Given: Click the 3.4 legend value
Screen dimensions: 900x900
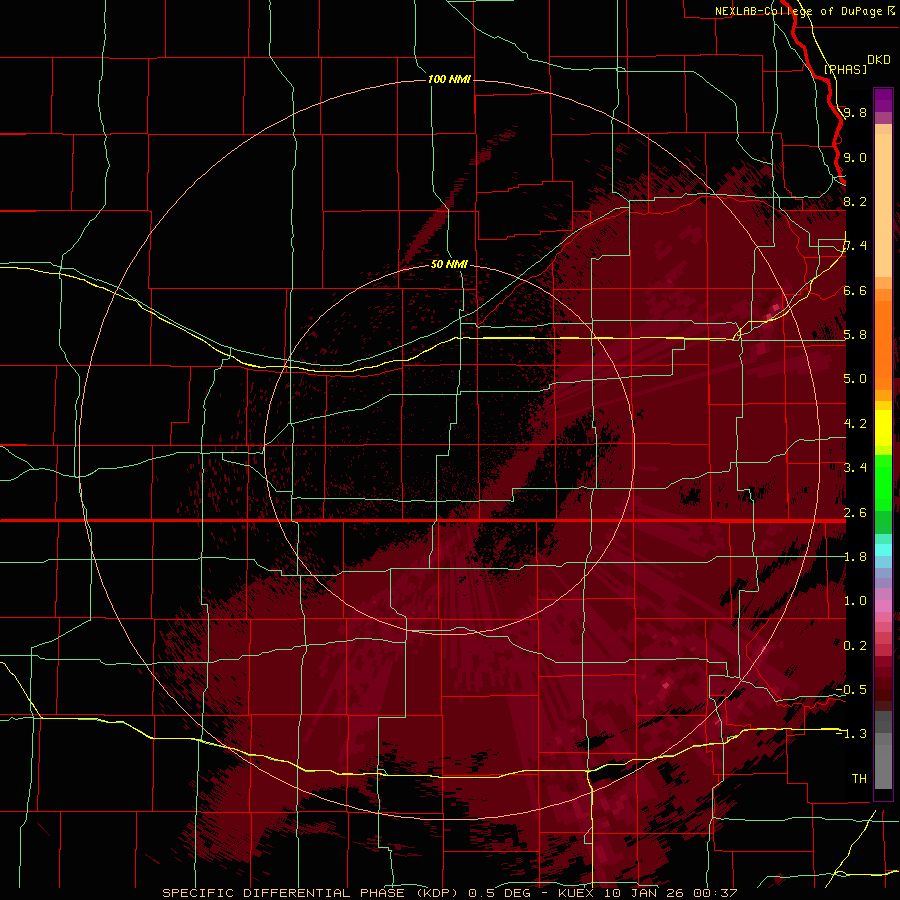Looking at the screenshot, I should pyautogui.click(x=855, y=468).
